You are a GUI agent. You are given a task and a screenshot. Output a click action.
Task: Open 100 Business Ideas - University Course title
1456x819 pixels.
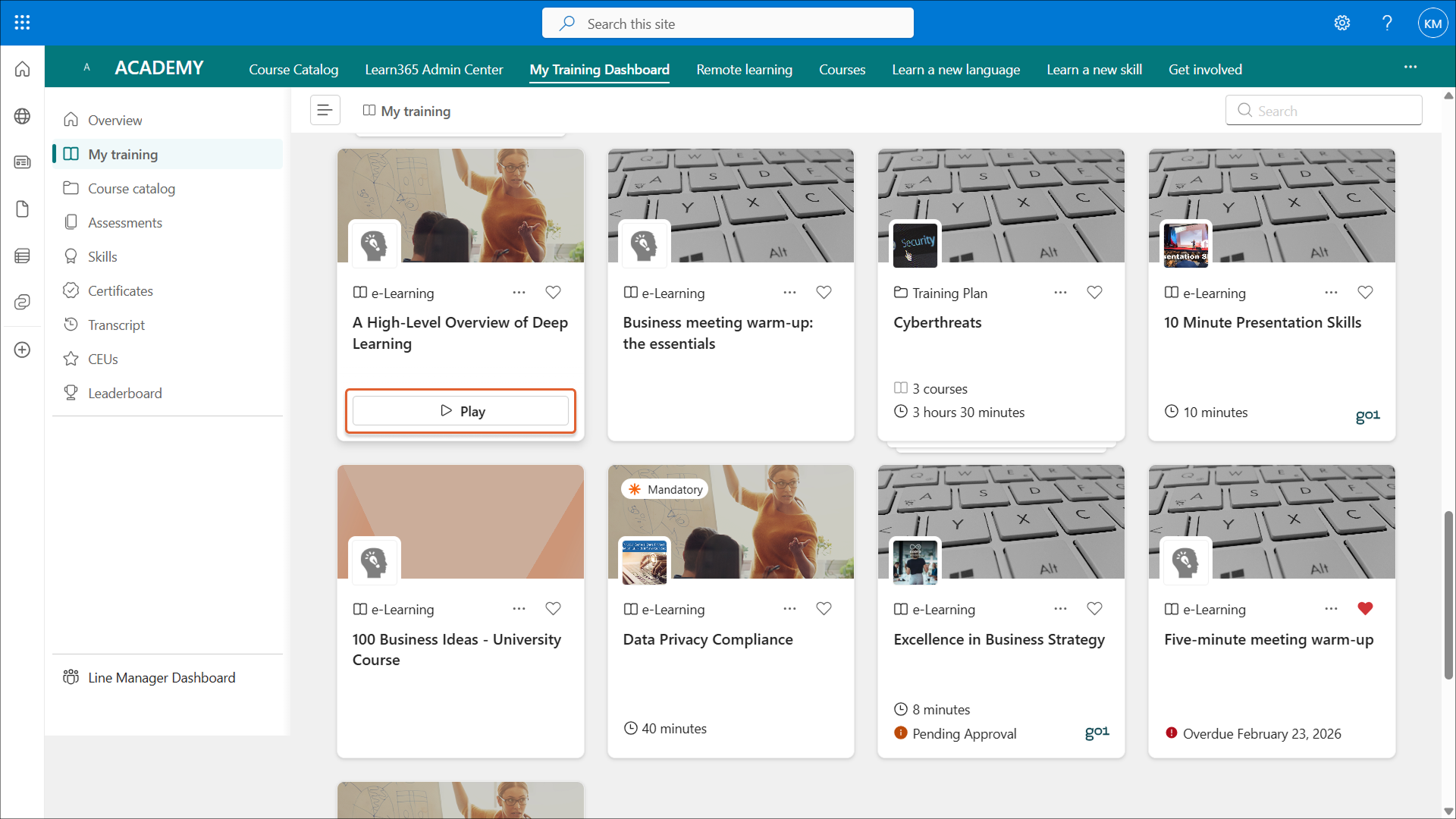[x=457, y=649]
